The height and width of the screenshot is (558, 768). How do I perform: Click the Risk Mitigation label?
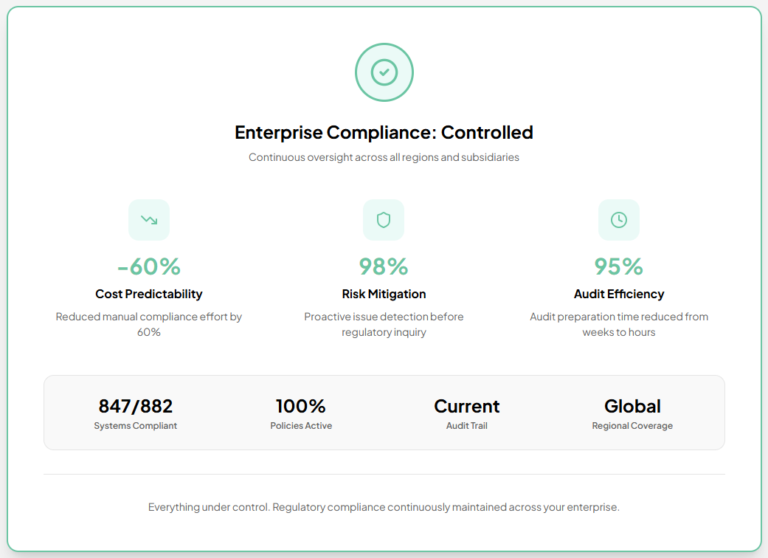pos(384,294)
